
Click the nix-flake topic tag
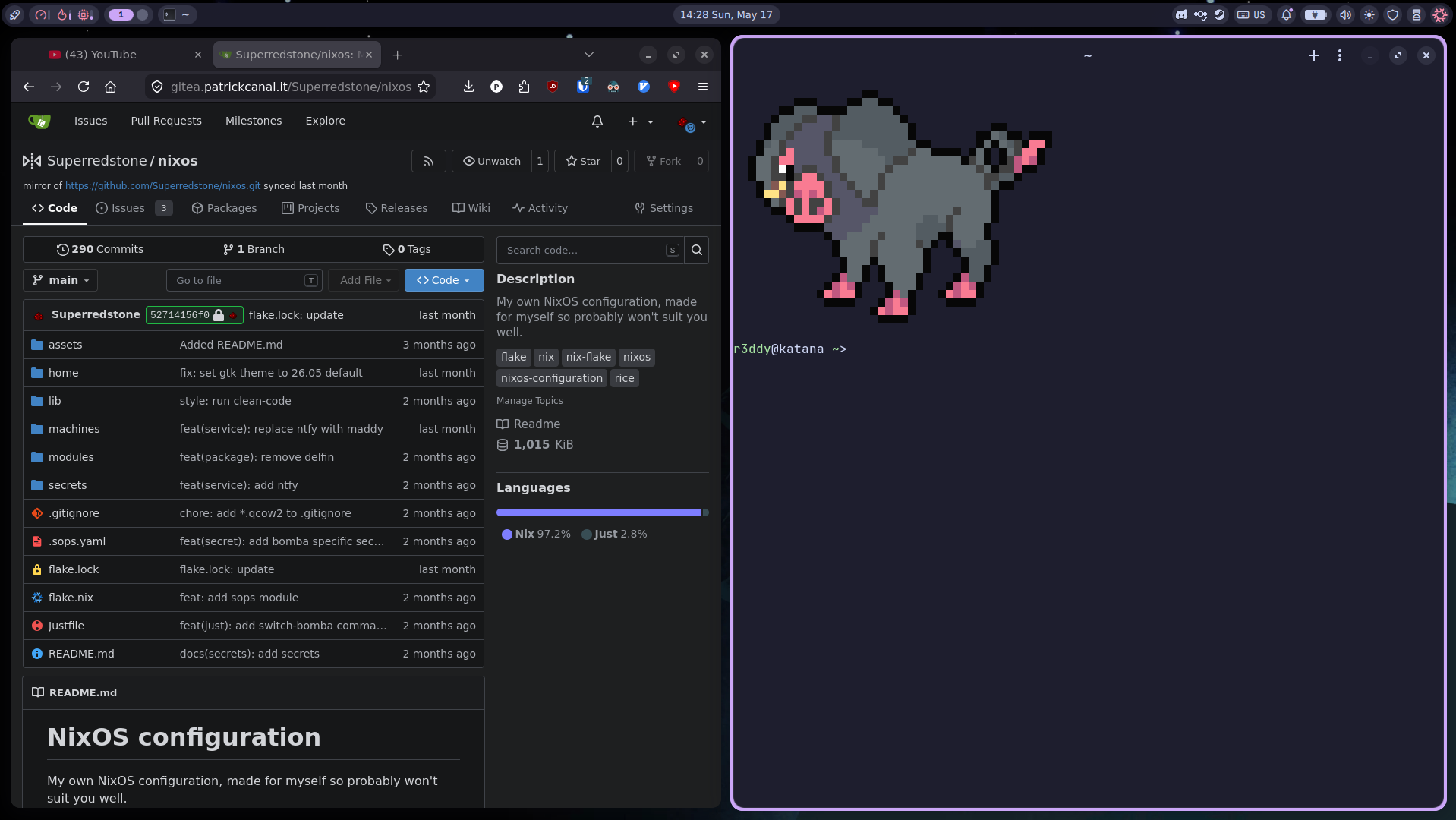tap(588, 357)
